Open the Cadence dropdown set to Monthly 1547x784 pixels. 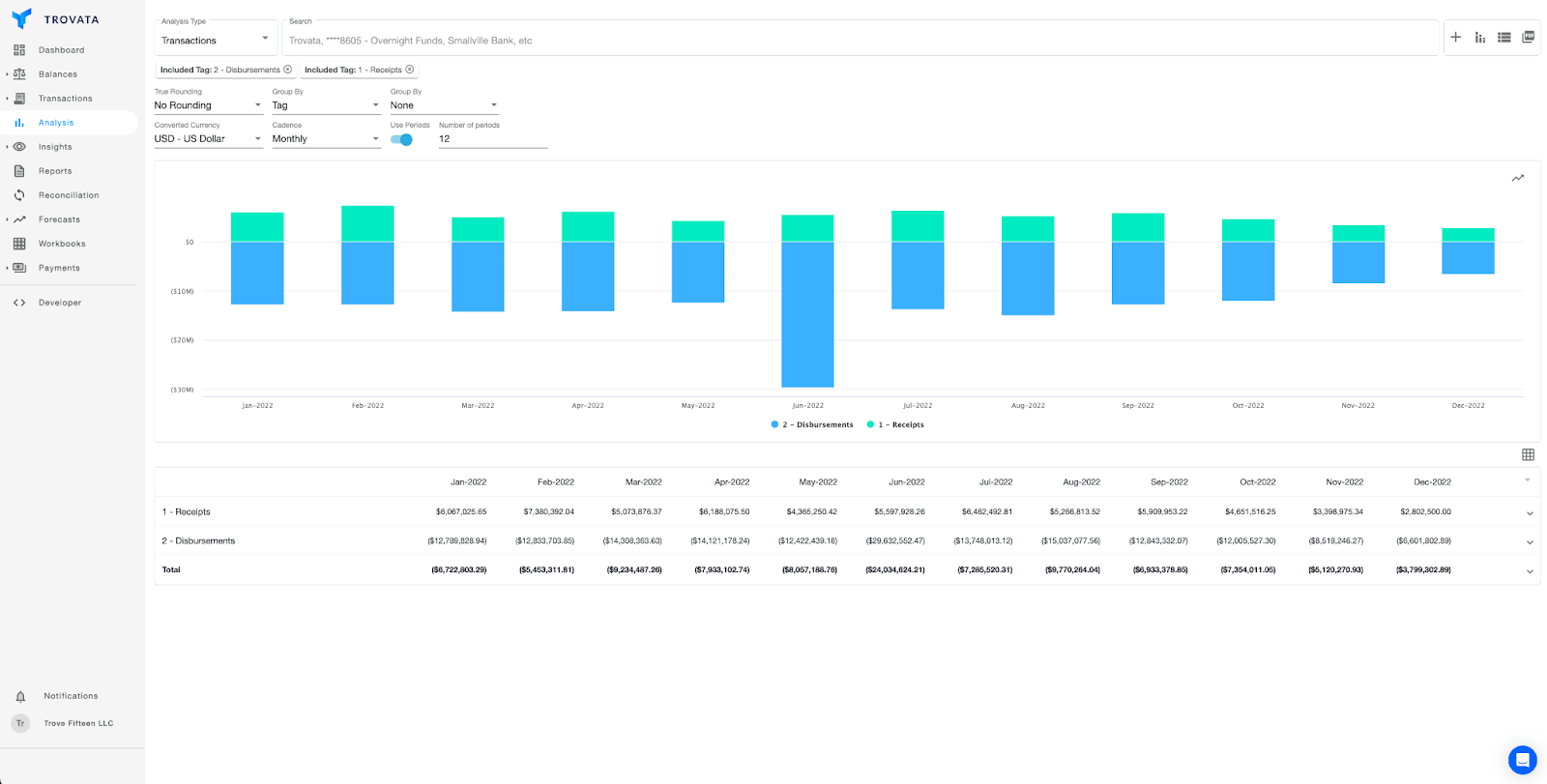325,139
